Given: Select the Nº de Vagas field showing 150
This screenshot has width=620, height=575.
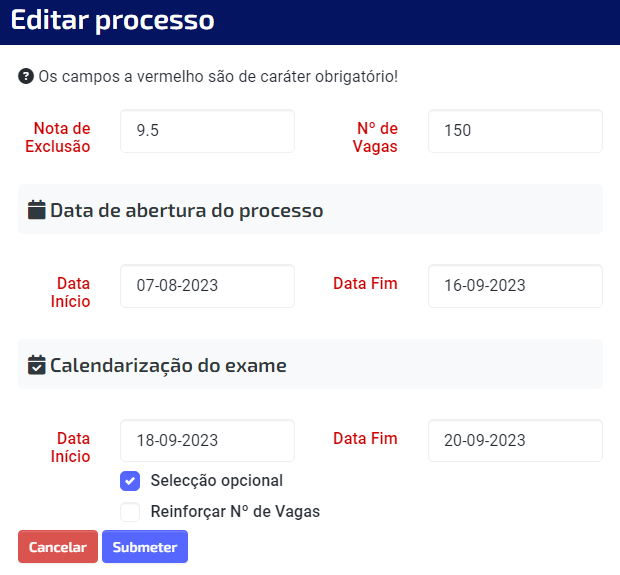Looking at the screenshot, I should 515,131.
